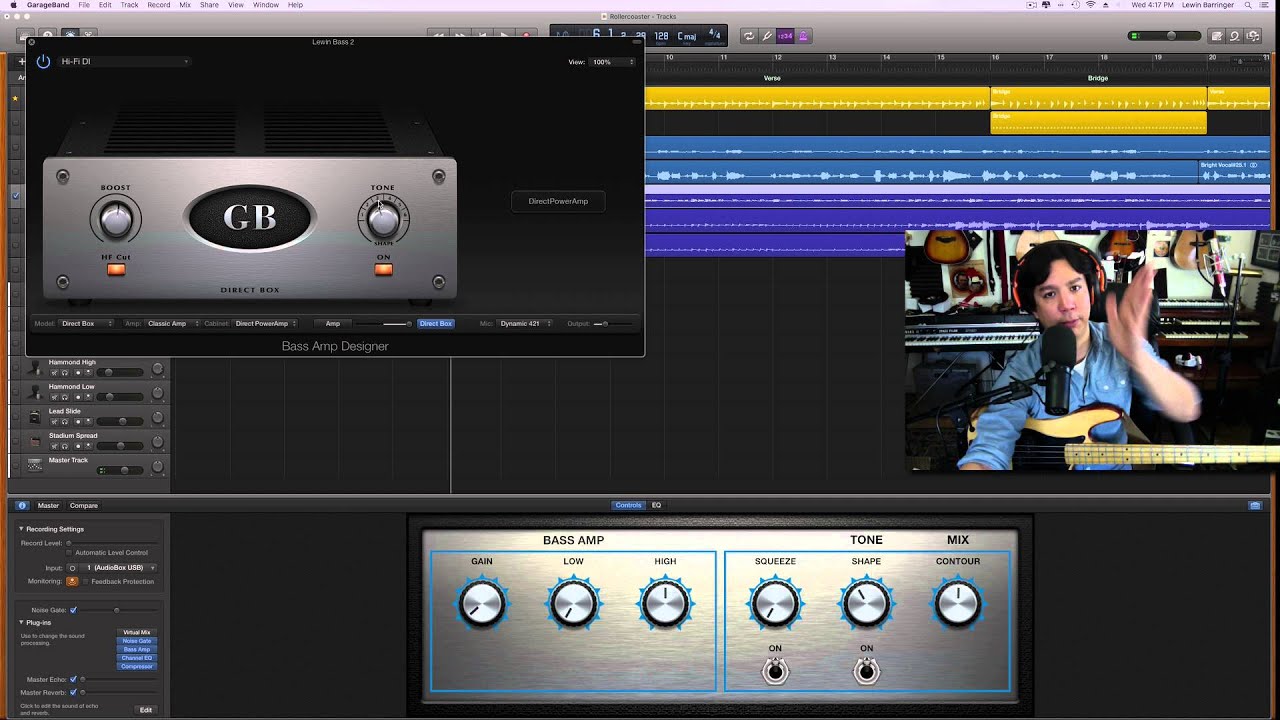Click the input format circle icon beside Input
The image size is (1280, 720).
point(72,568)
